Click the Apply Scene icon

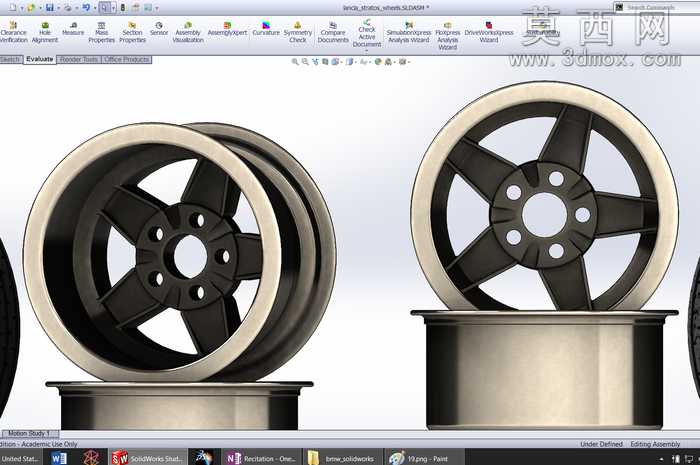pyautogui.click(x=388, y=62)
